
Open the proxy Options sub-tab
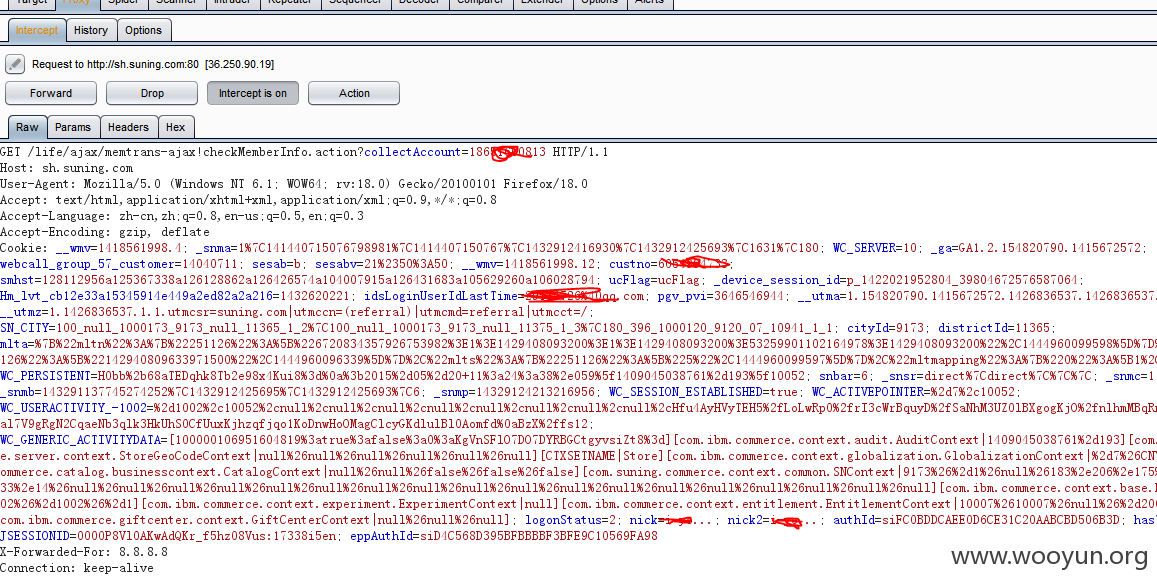(143, 30)
